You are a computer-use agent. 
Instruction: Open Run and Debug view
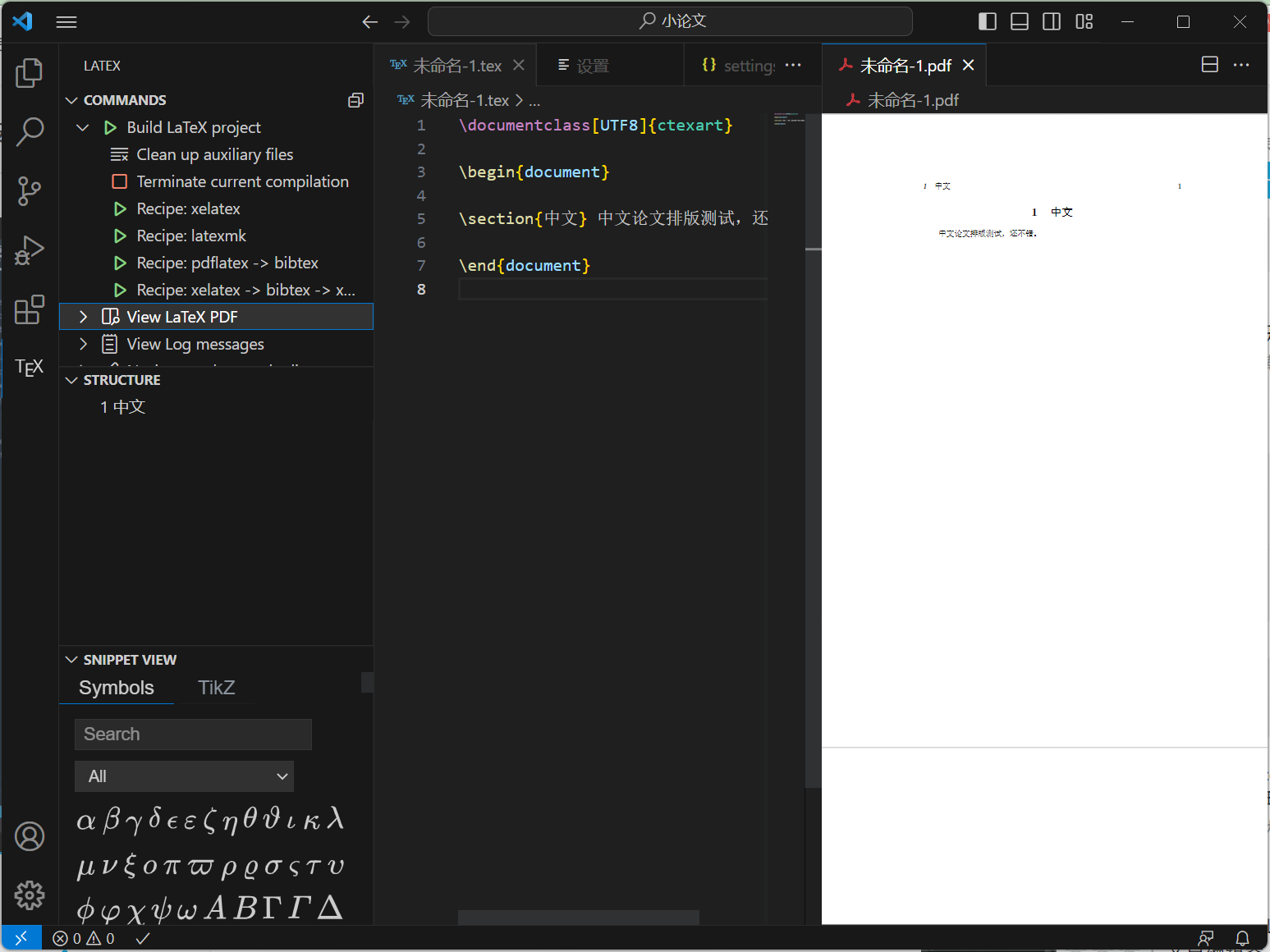[x=30, y=250]
